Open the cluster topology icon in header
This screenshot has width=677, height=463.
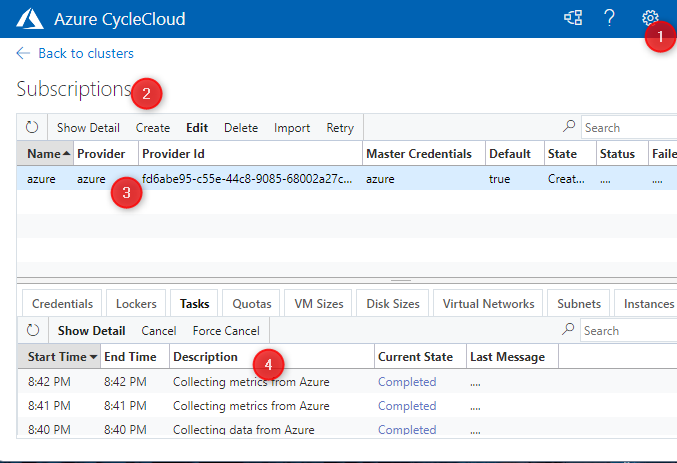(x=573, y=19)
